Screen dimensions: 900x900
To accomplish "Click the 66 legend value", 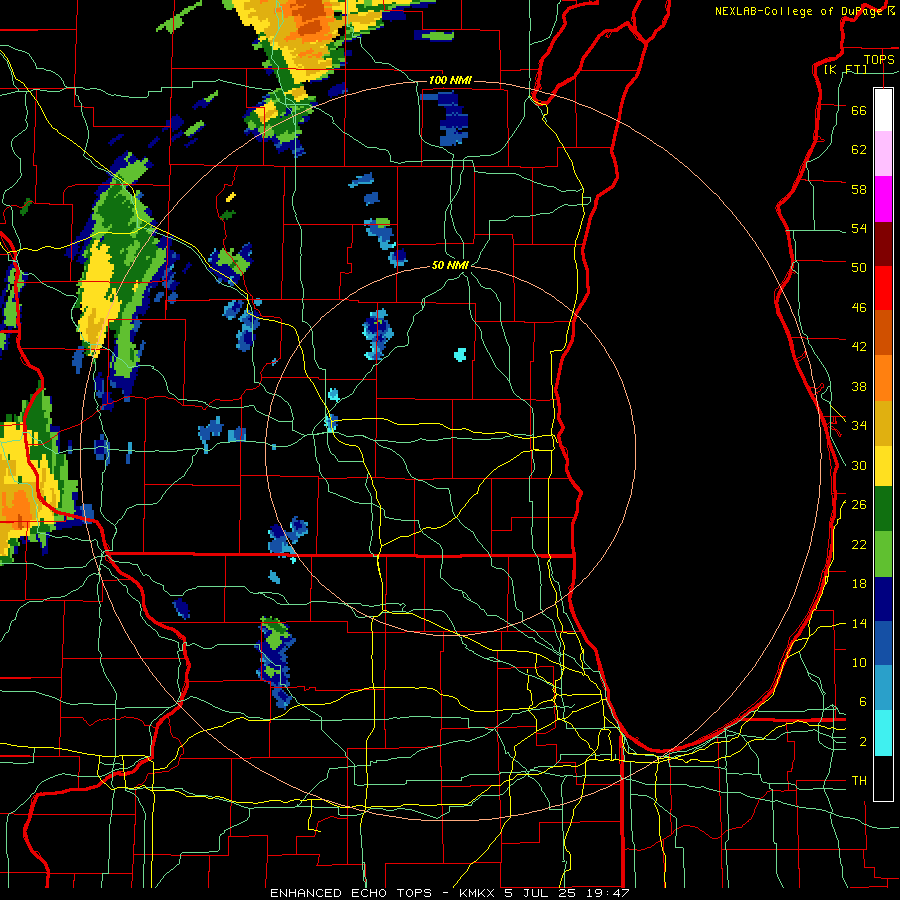I will [859, 110].
